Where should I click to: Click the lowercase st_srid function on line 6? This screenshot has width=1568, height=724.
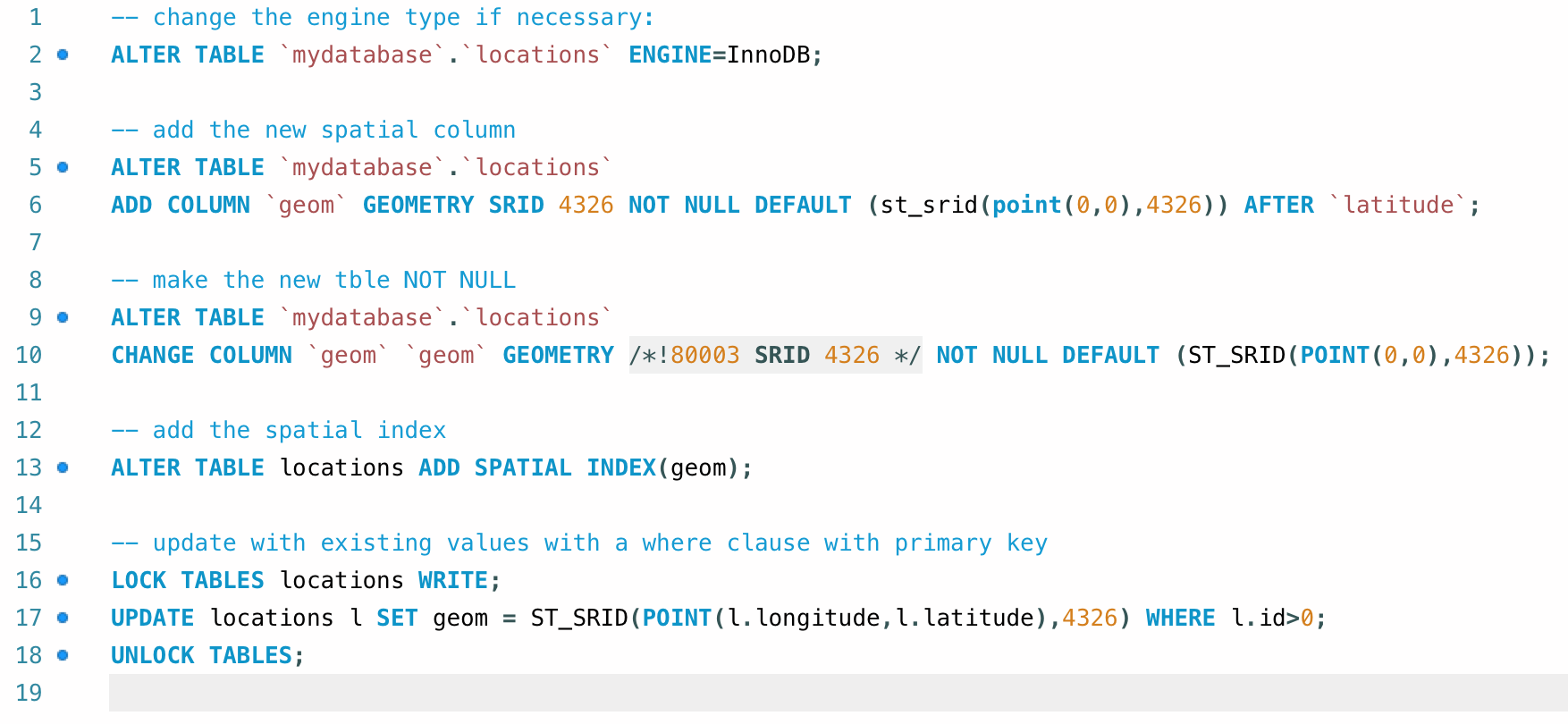pos(929,205)
